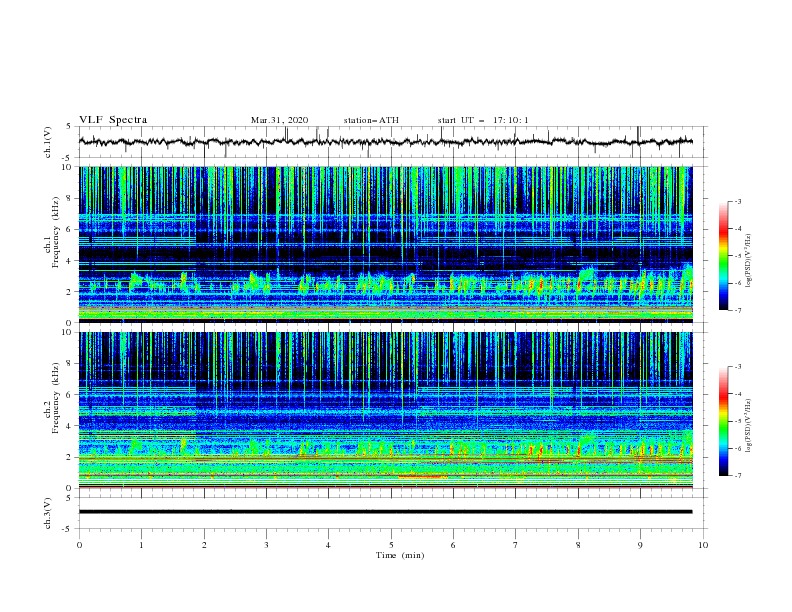Click the "3" tick on time axis

click(x=266, y=545)
